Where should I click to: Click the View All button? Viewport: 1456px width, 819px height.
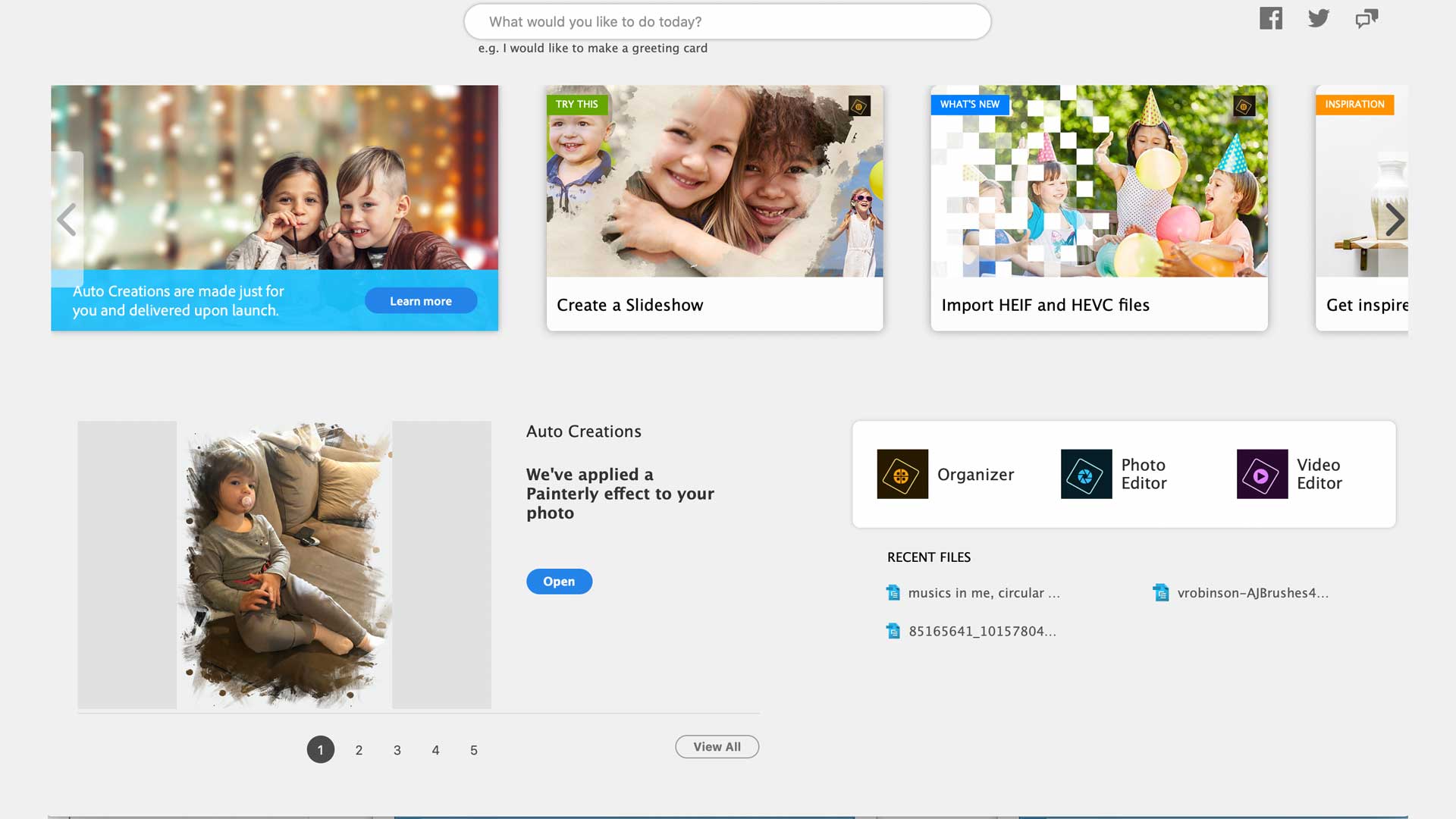717,747
